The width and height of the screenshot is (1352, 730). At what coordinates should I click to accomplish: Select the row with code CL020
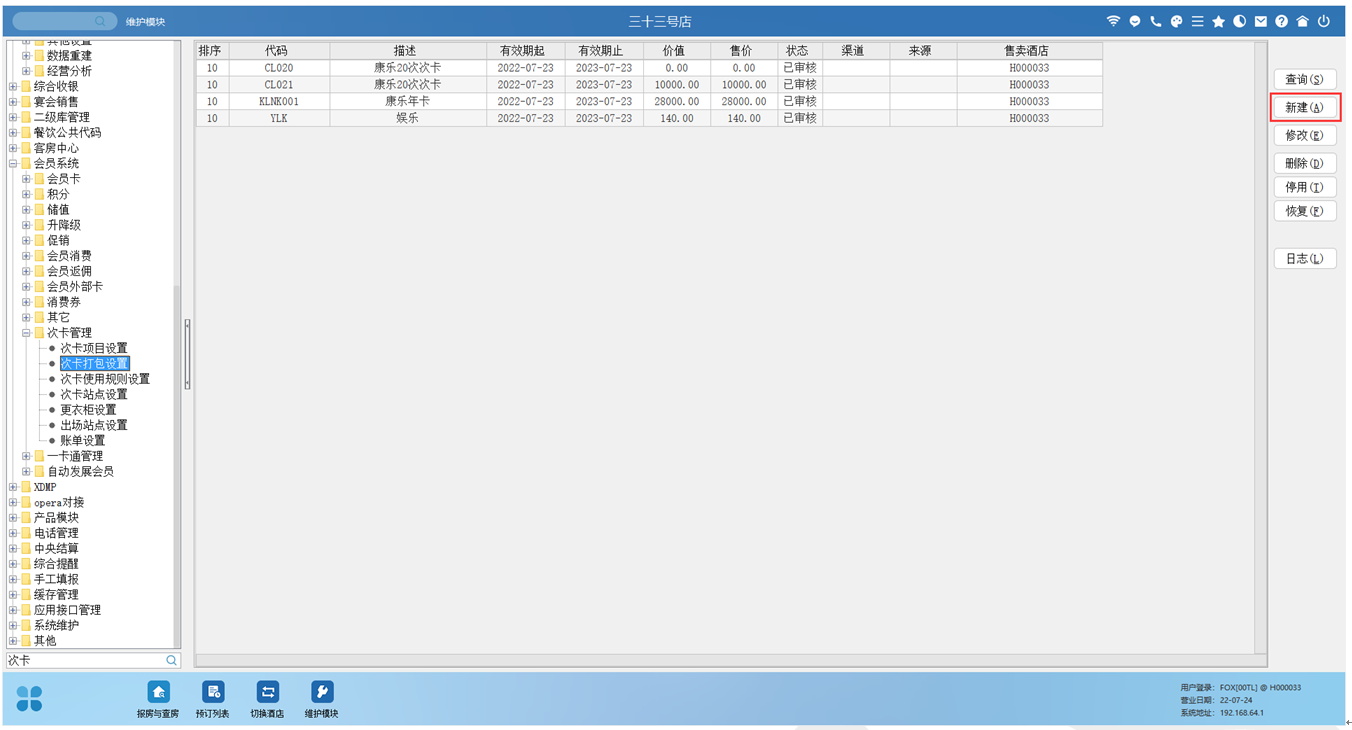tap(649, 68)
